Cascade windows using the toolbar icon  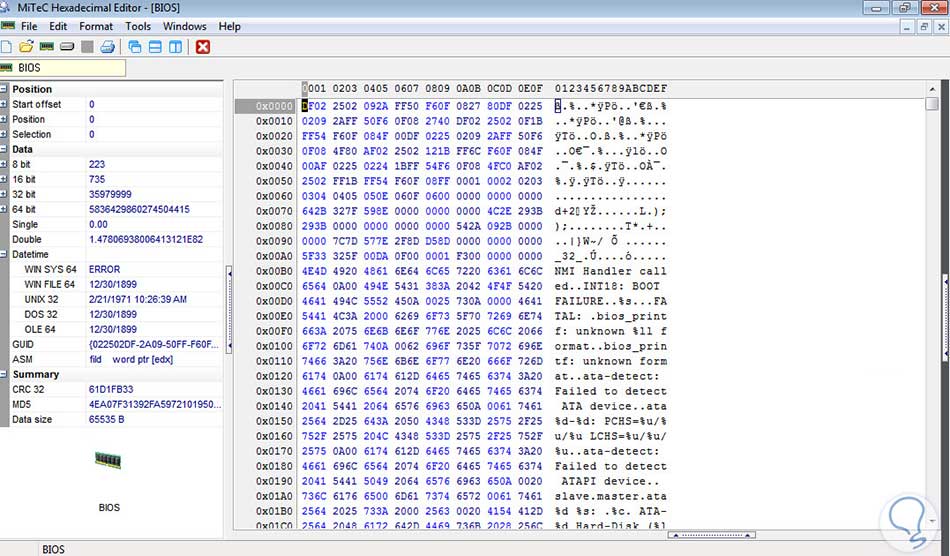tap(135, 47)
